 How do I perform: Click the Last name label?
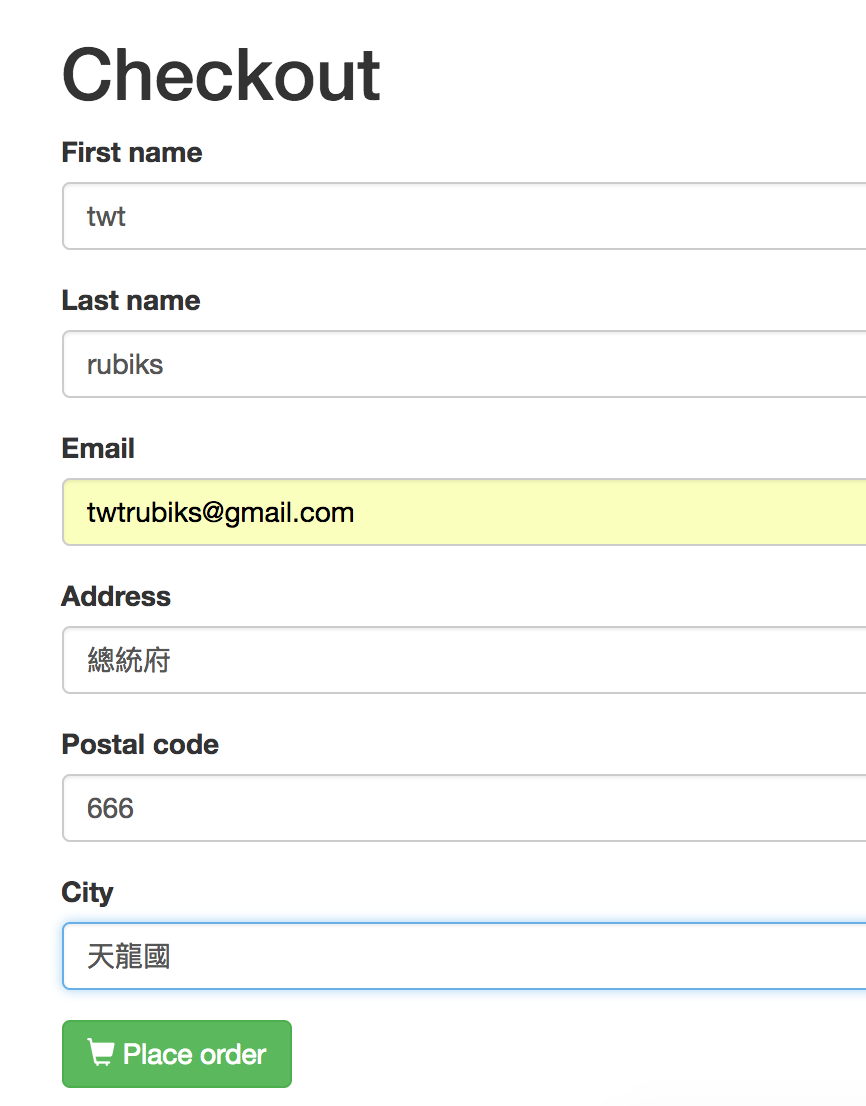pyautogui.click(x=131, y=301)
